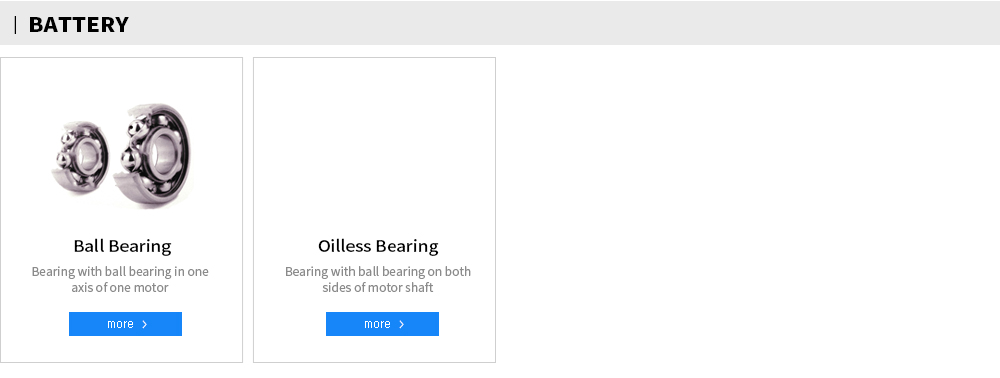Click the more button under Ball Bearing

coord(126,324)
